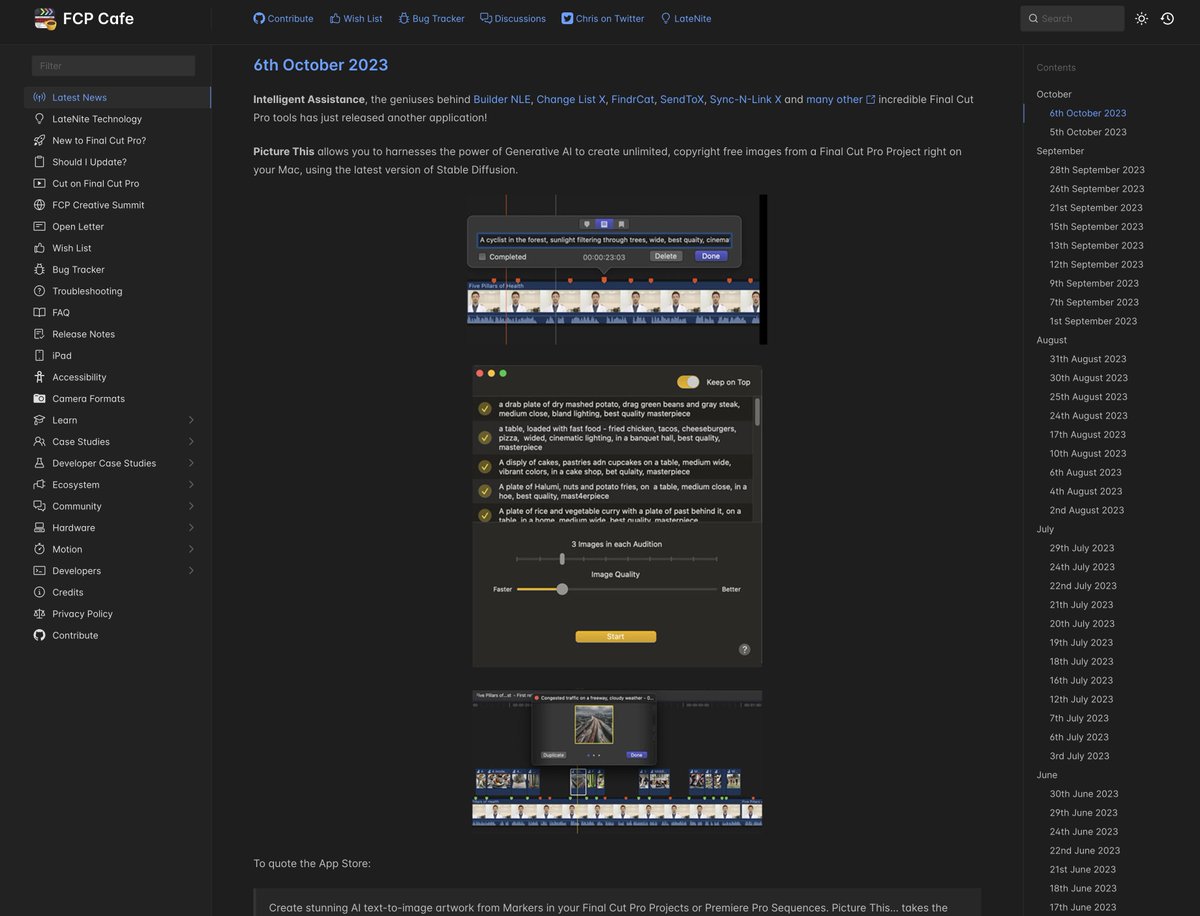Click the FCP Cafe clapperboard logo

[45, 18]
